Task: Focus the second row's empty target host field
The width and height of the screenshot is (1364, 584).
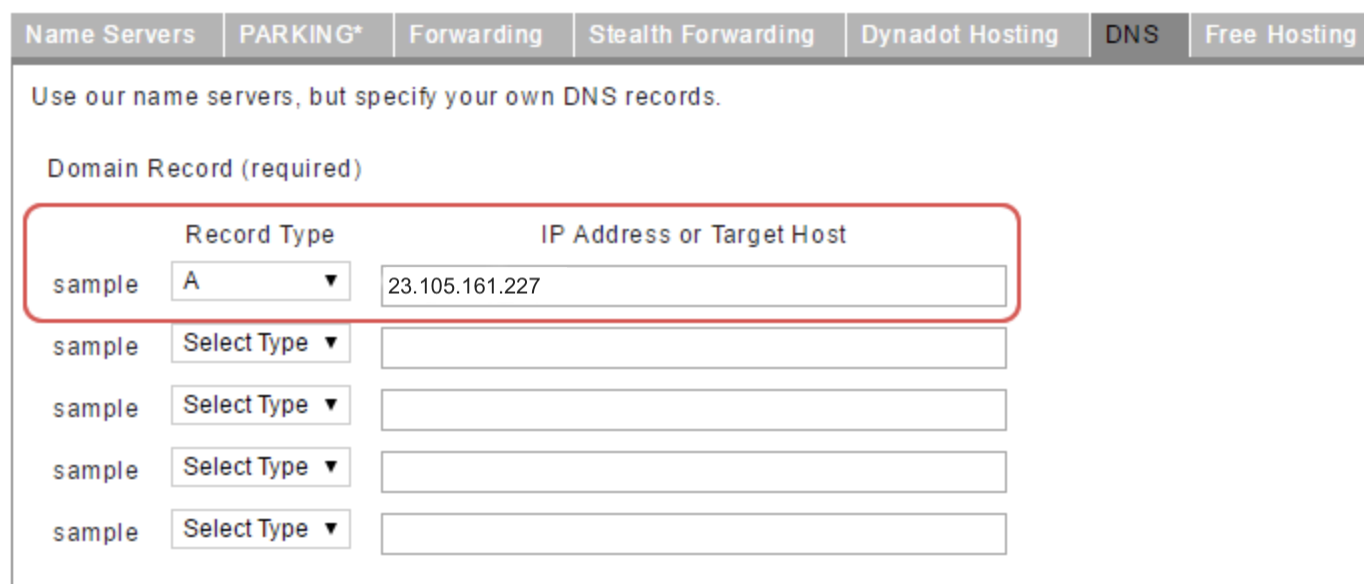Action: (693, 348)
